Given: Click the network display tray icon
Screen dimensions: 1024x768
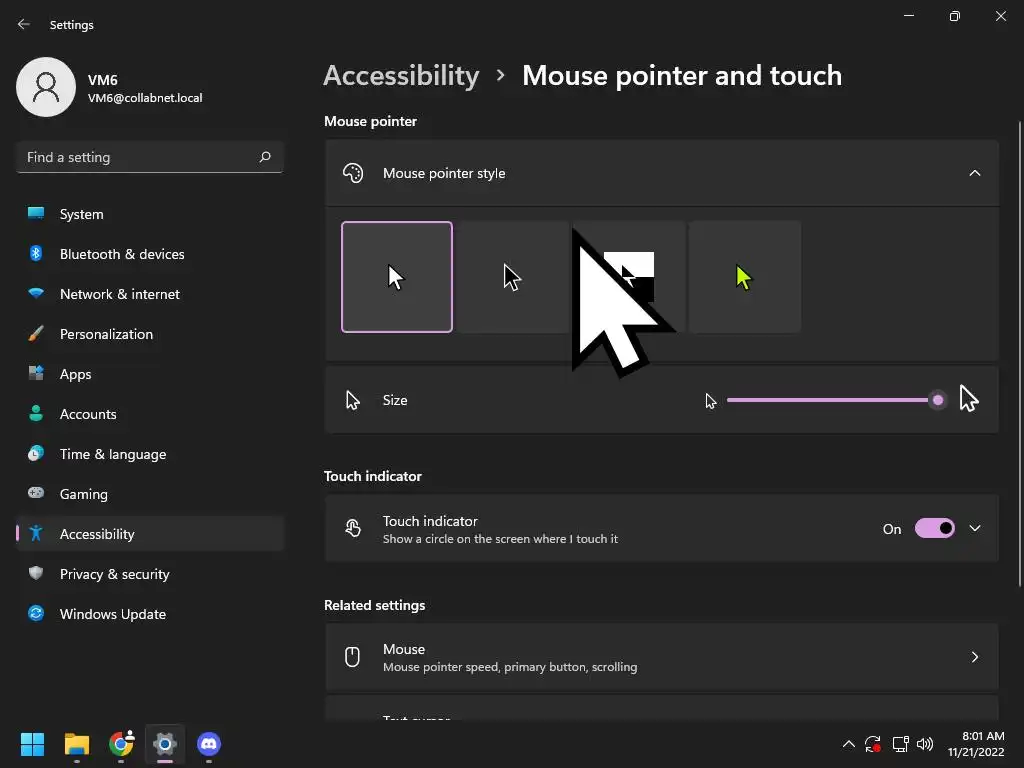Looking at the screenshot, I should point(901,744).
